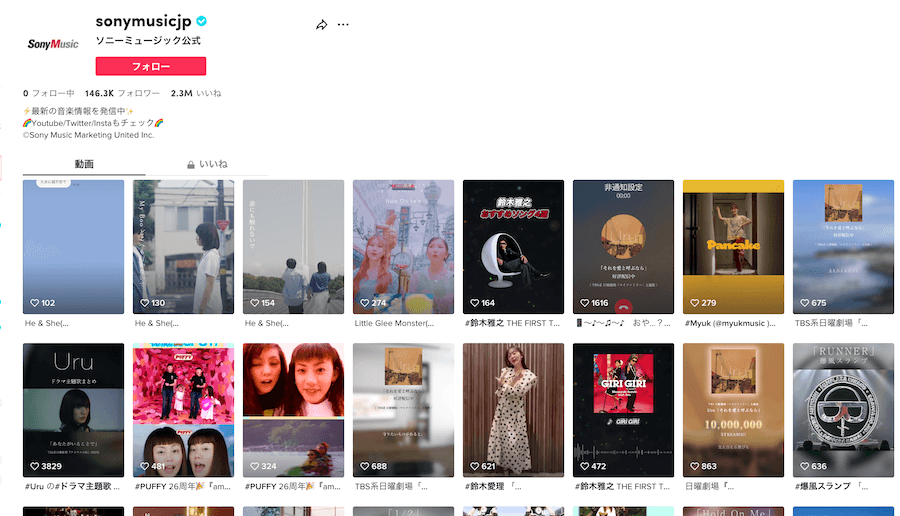Viewport: 900px width, 516px height.
Task: Open the video thumbnail with 154 likes
Action: click(293, 247)
